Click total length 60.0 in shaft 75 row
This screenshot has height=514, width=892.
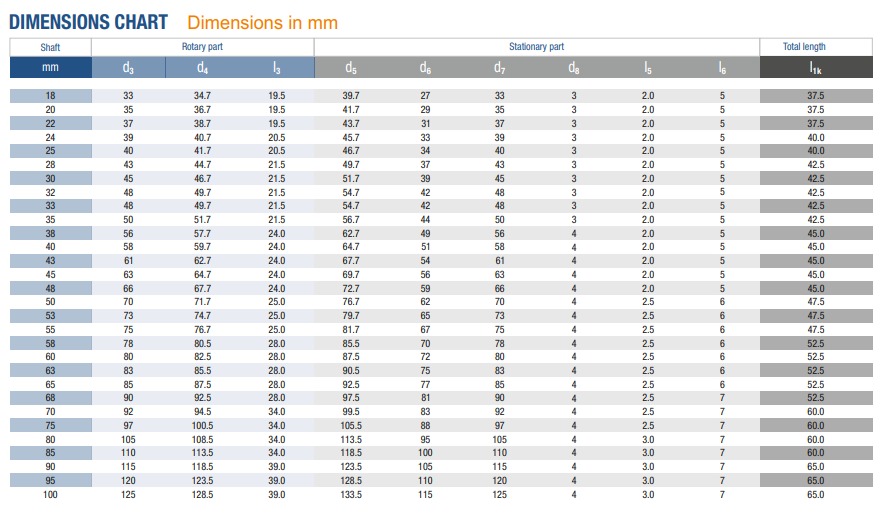point(816,426)
